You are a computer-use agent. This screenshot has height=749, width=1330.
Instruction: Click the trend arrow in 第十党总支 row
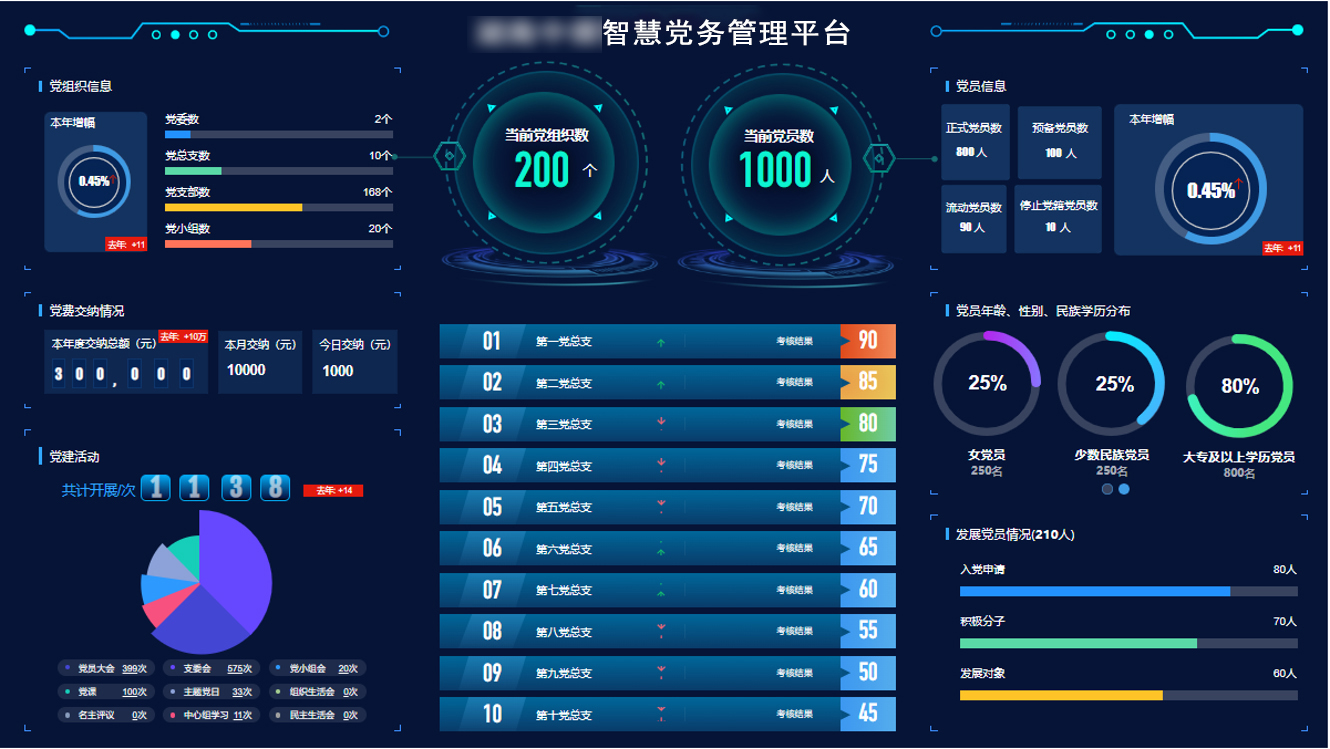pos(660,713)
